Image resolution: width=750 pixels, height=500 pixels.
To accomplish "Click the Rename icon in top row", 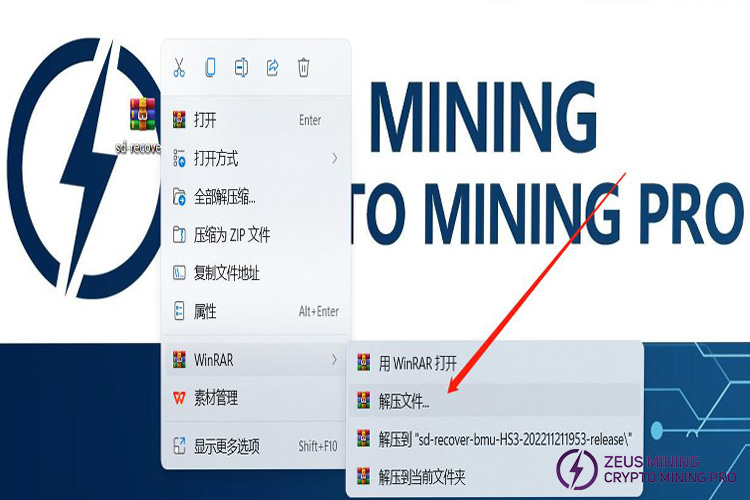I will point(241,68).
